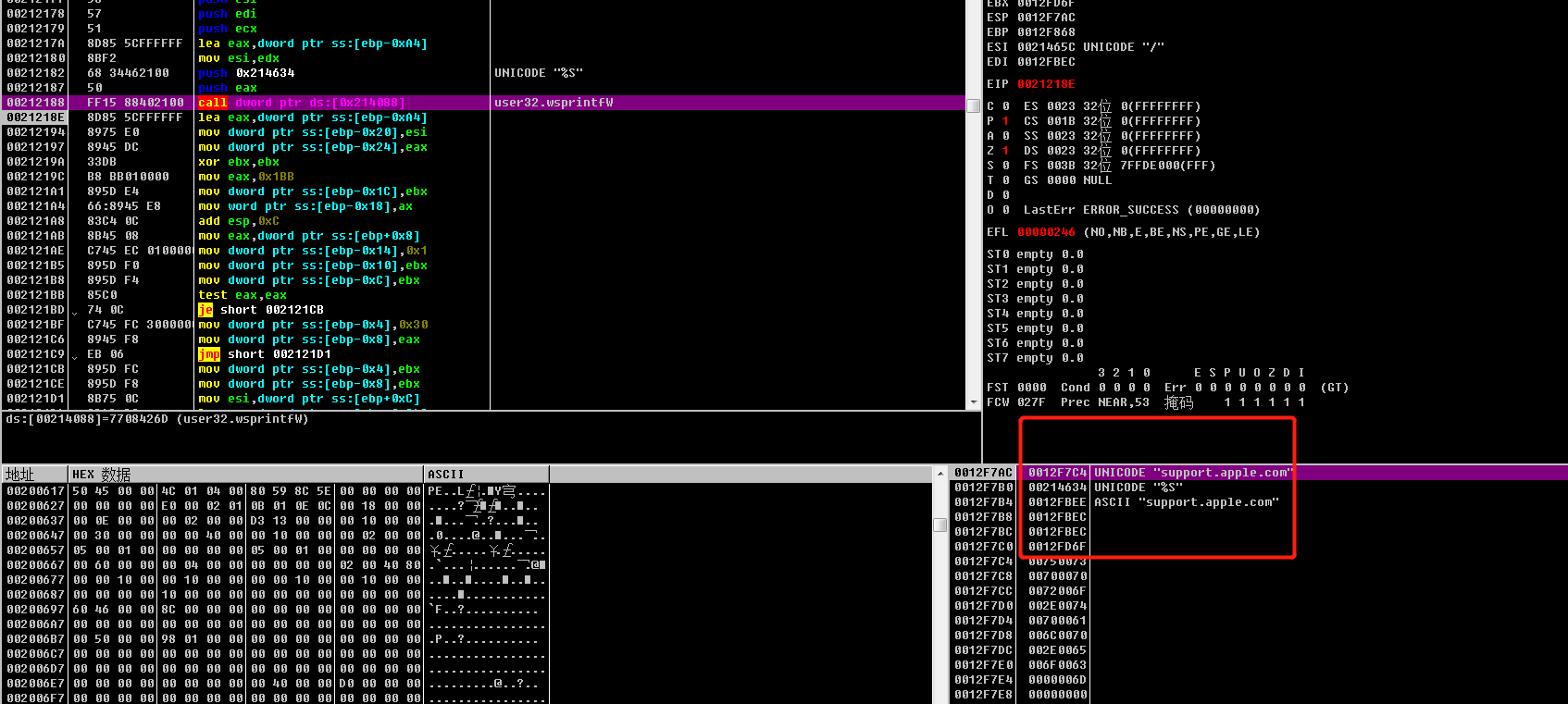Toggle the D direction flag value

coord(1006,195)
